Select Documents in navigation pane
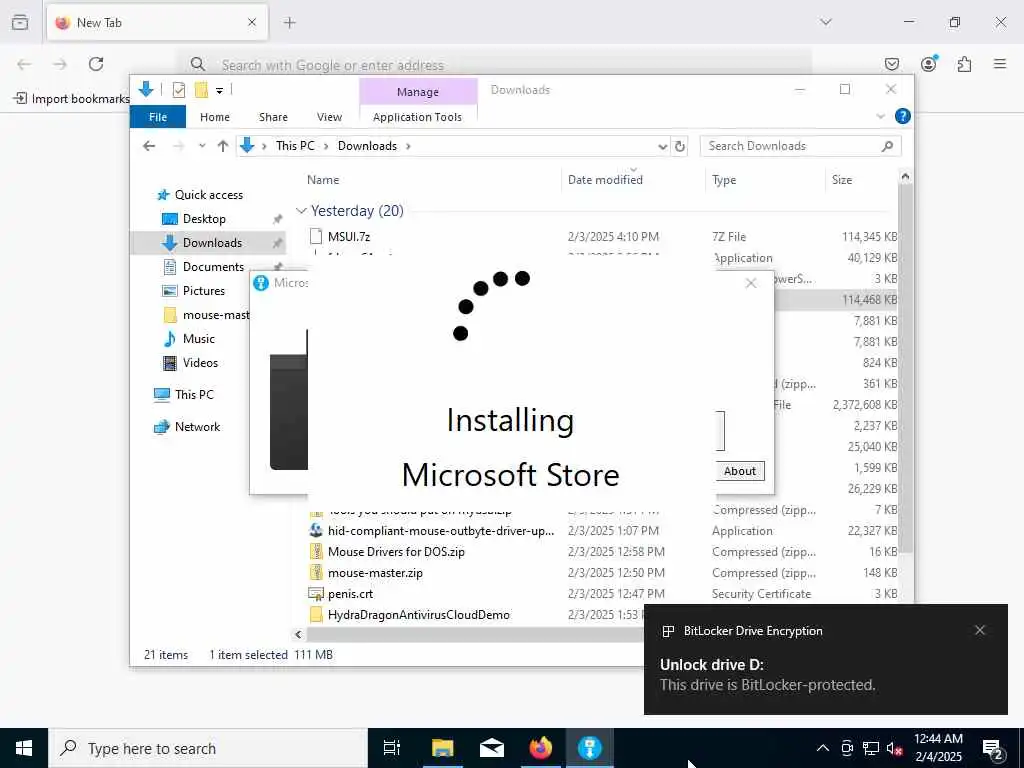The height and width of the screenshot is (768, 1024). [213, 266]
